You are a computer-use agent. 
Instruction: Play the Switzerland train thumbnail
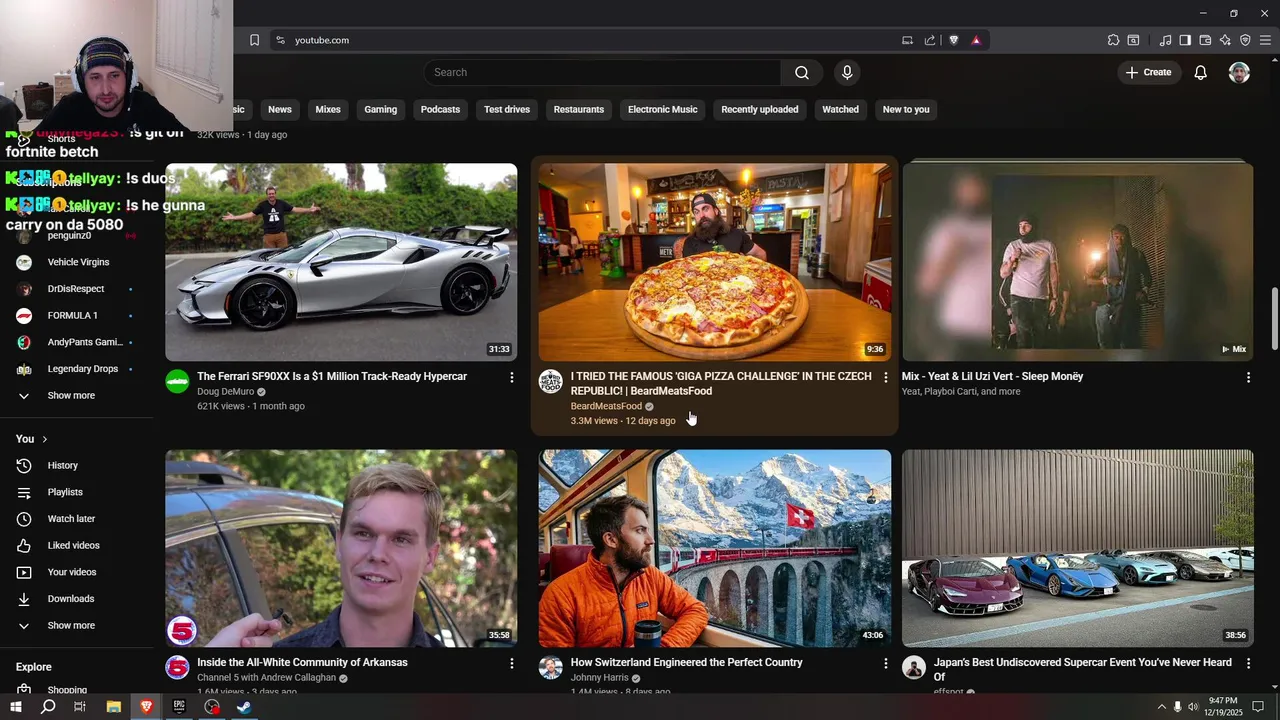(715, 548)
